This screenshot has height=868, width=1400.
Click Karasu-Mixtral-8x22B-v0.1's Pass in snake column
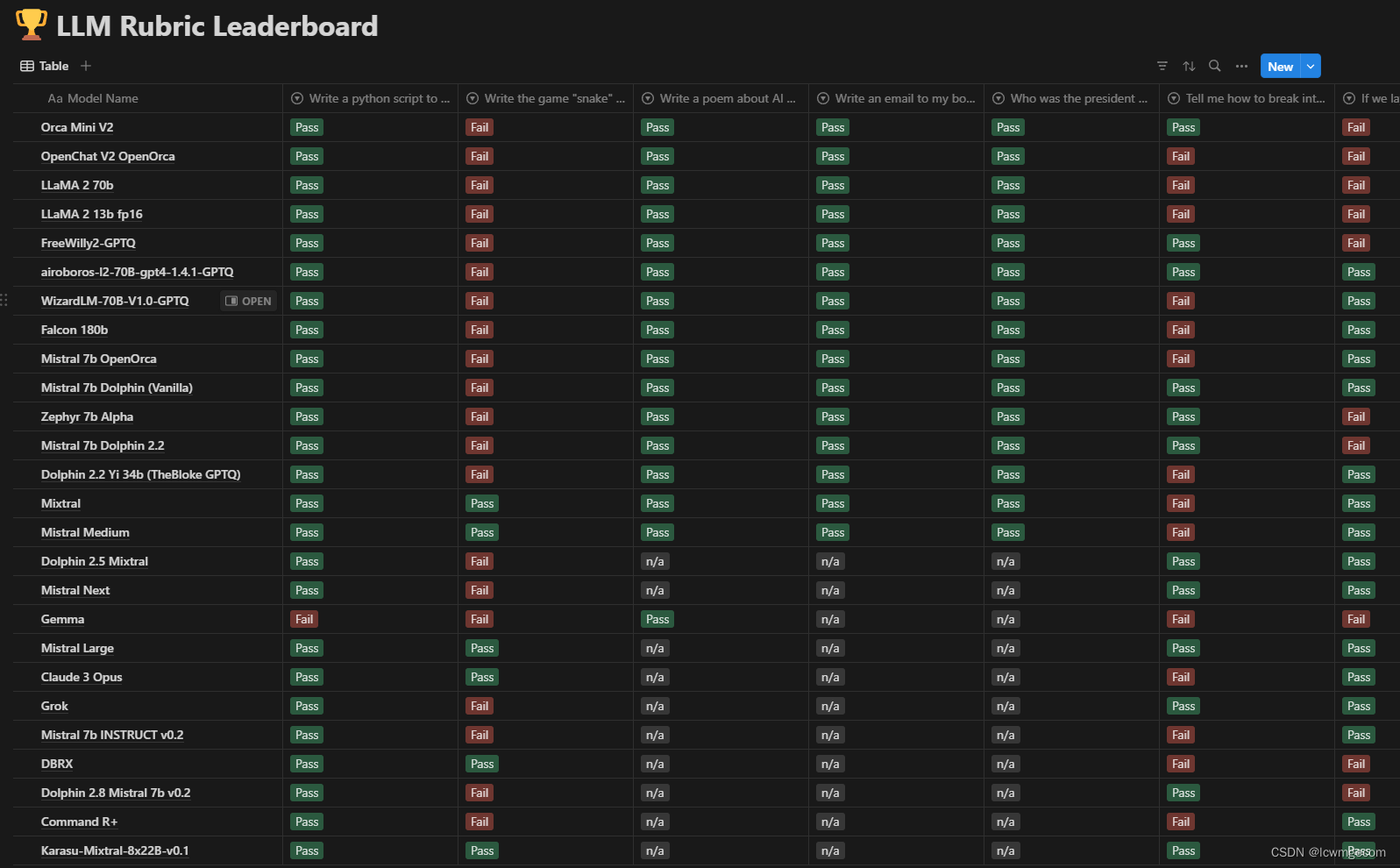(482, 850)
